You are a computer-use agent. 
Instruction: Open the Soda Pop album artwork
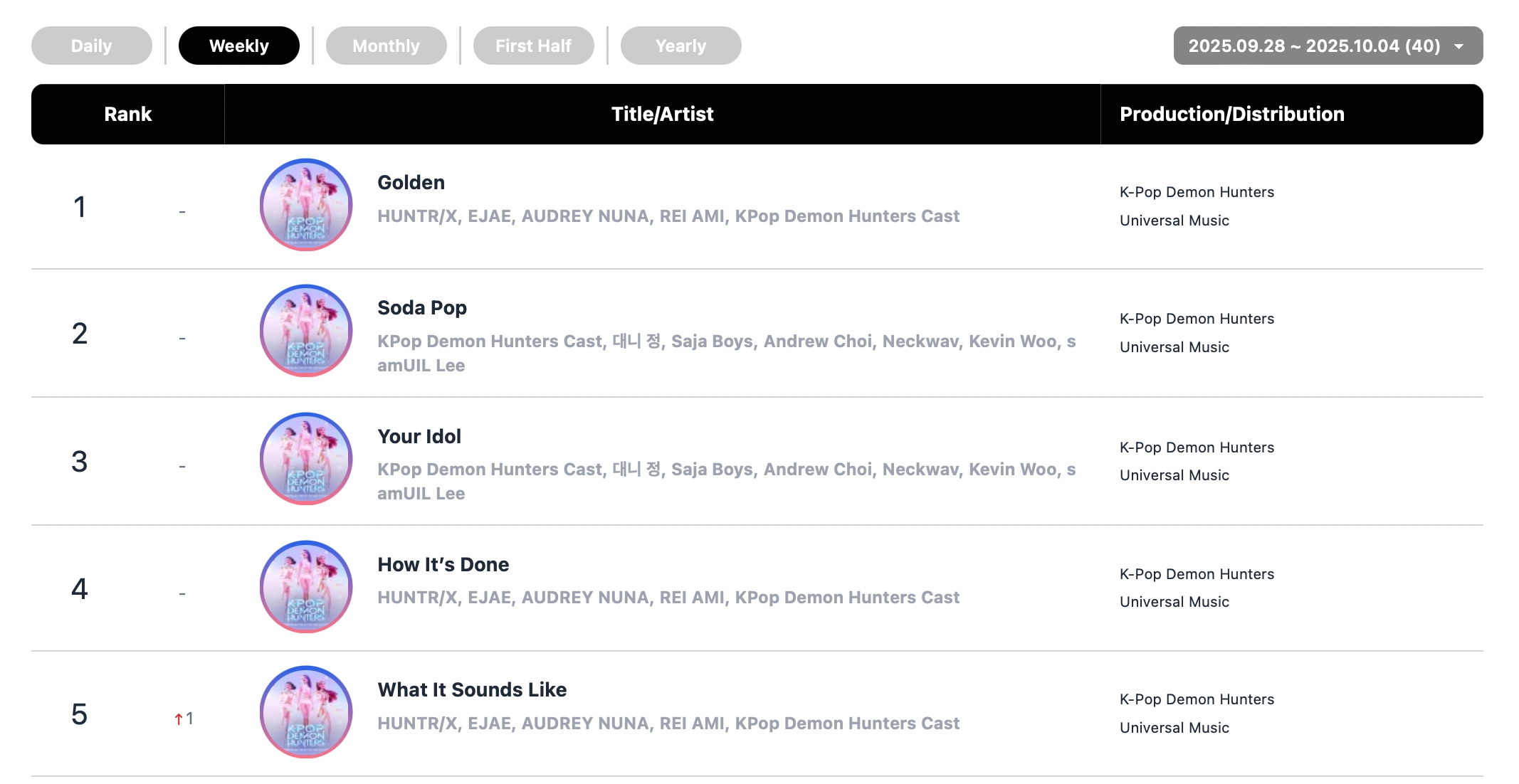[306, 331]
